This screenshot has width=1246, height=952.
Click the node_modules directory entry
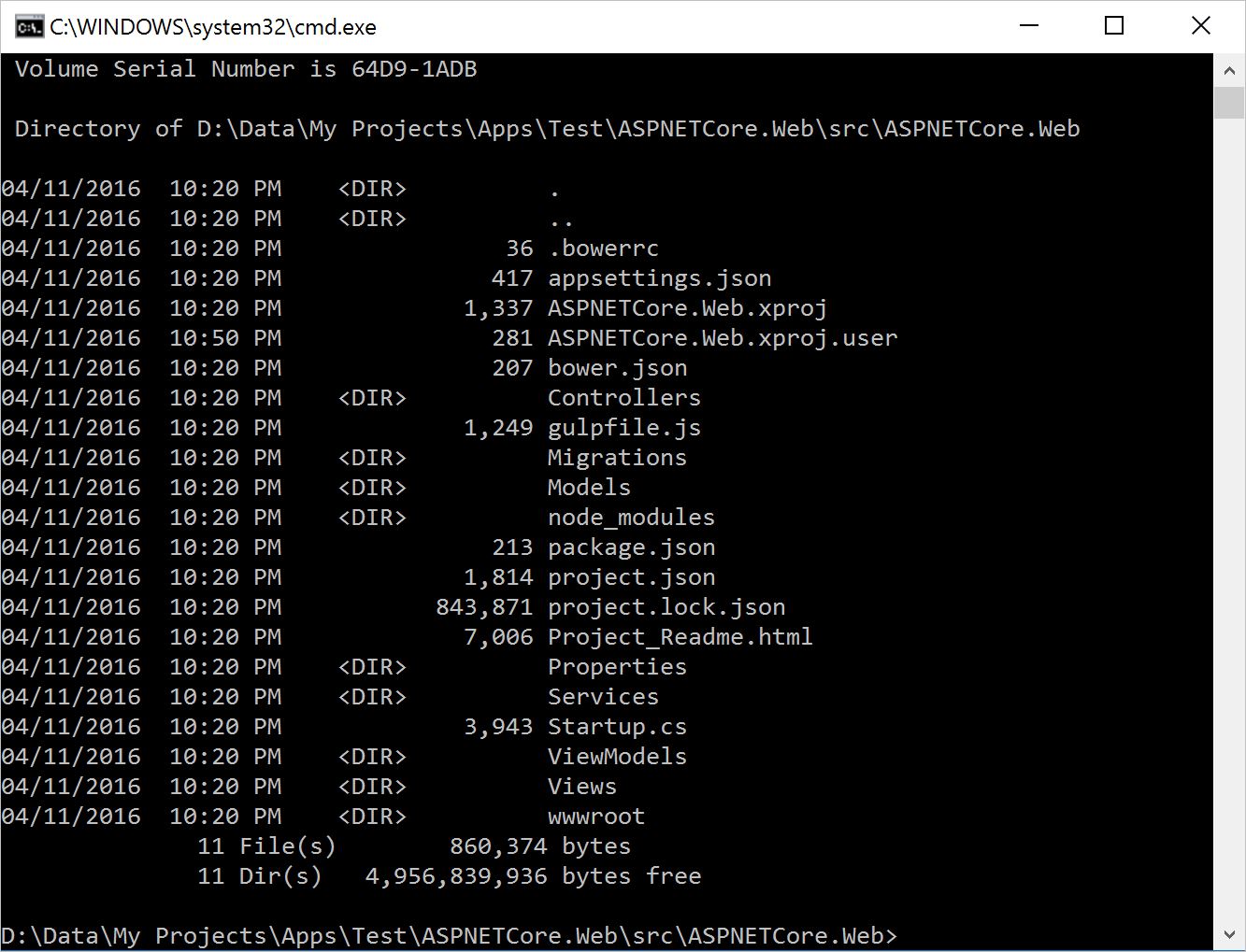pos(631,518)
